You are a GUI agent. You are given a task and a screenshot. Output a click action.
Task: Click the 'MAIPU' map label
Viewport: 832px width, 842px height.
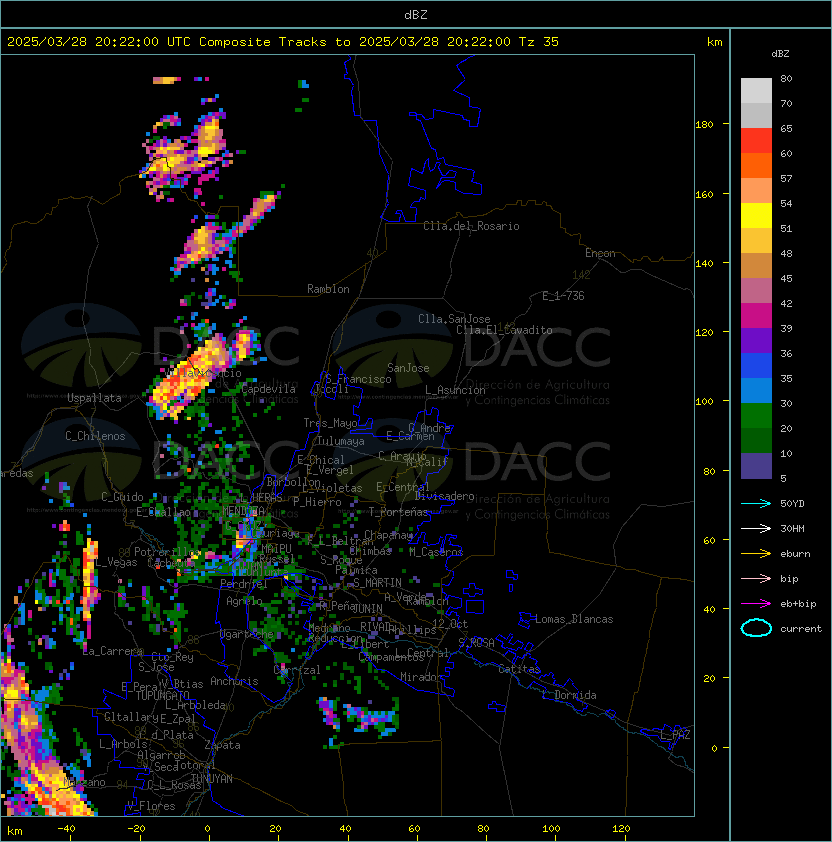coord(276,549)
